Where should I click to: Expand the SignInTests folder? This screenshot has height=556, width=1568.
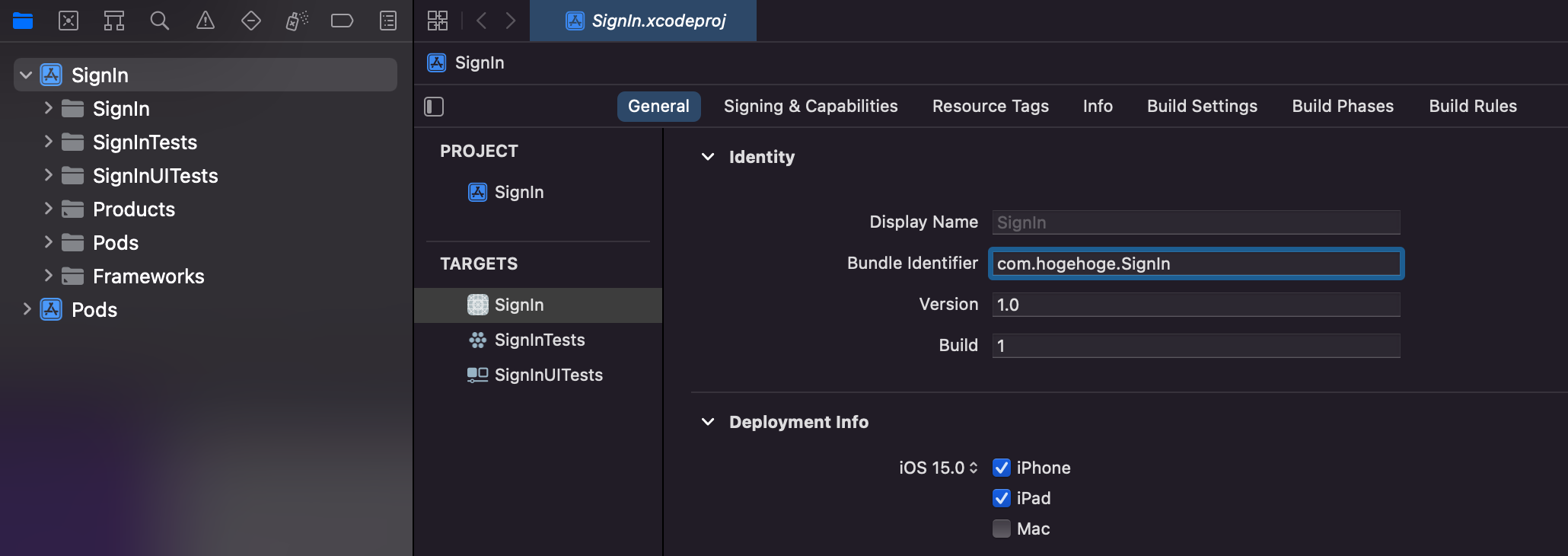(48, 142)
